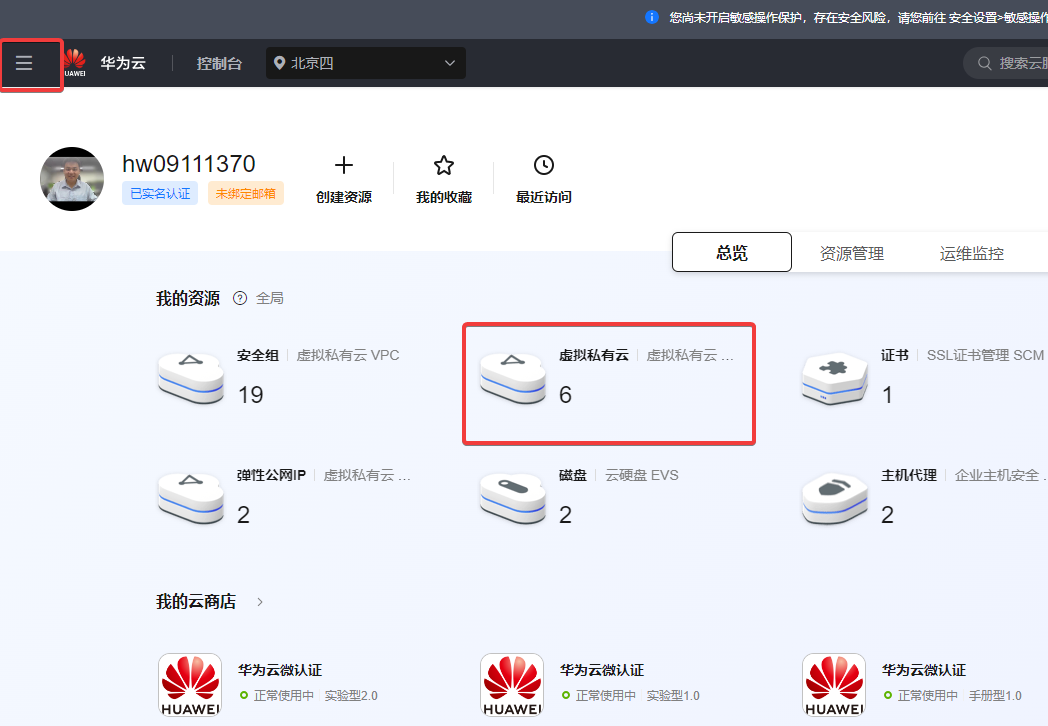
Task: Open the 证书 resource title
Action: [x=894, y=355]
